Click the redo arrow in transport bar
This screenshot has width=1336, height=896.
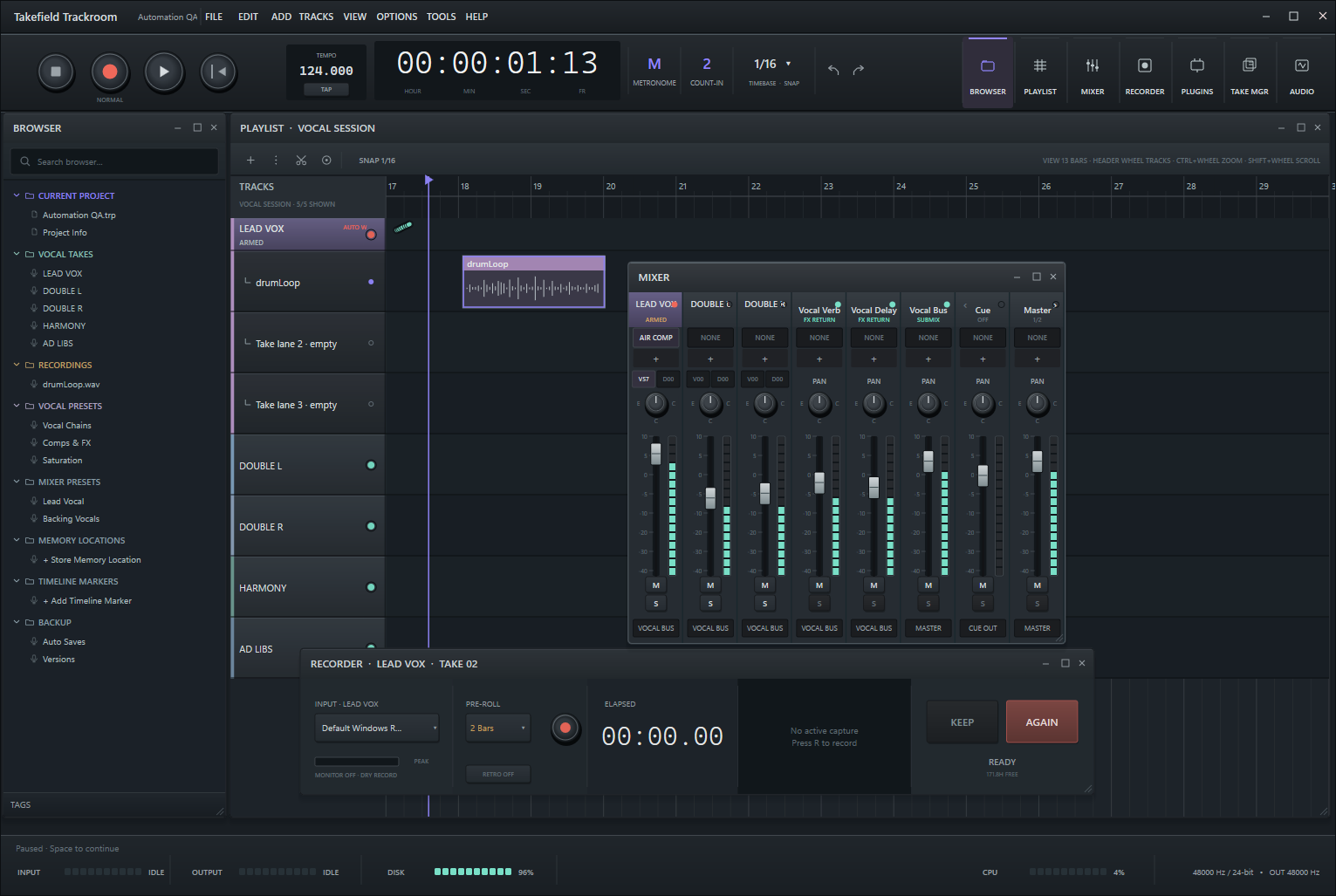[859, 70]
